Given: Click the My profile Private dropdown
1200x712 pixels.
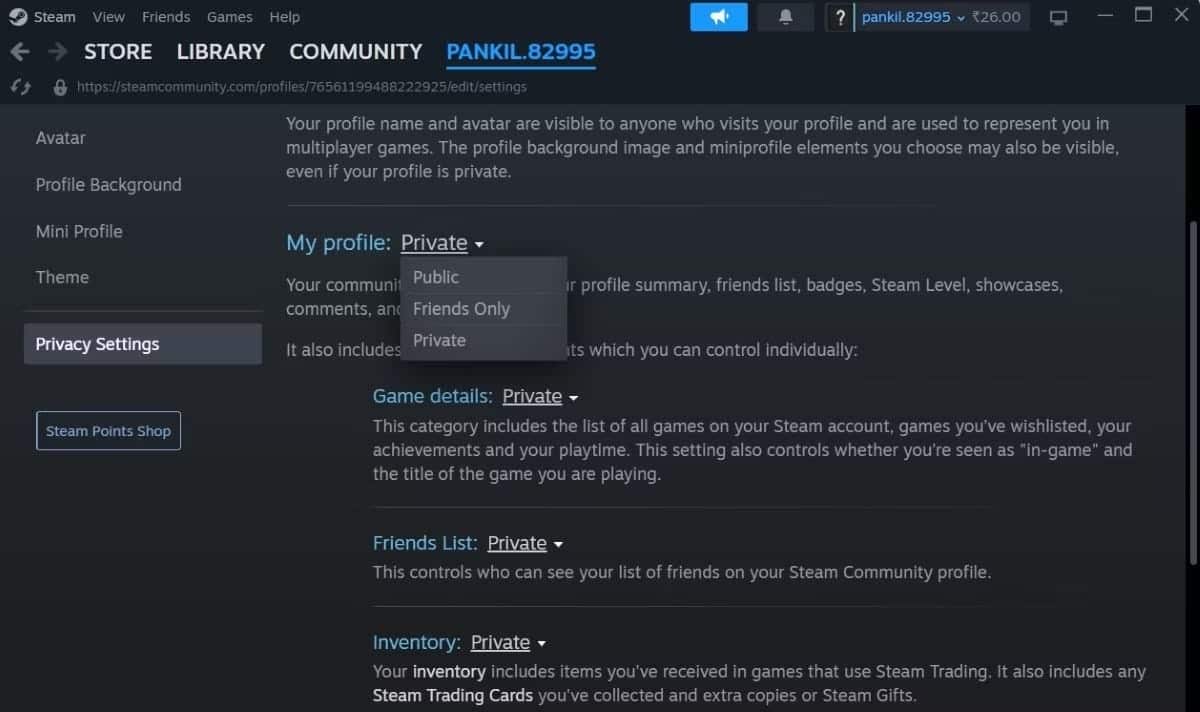Looking at the screenshot, I should [x=442, y=243].
